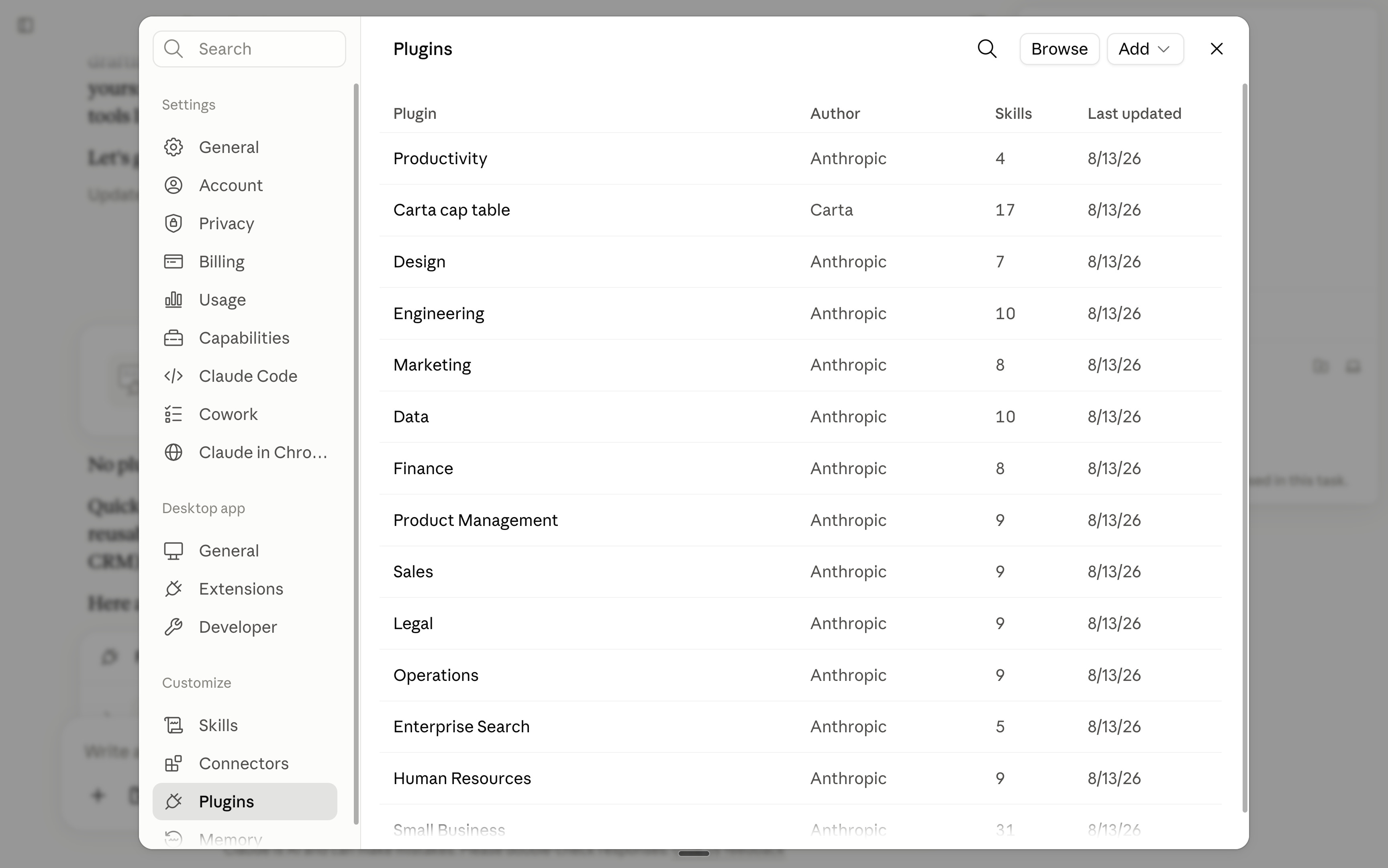Select the Product Management plugin
The height and width of the screenshot is (868, 1388).
point(800,520)
